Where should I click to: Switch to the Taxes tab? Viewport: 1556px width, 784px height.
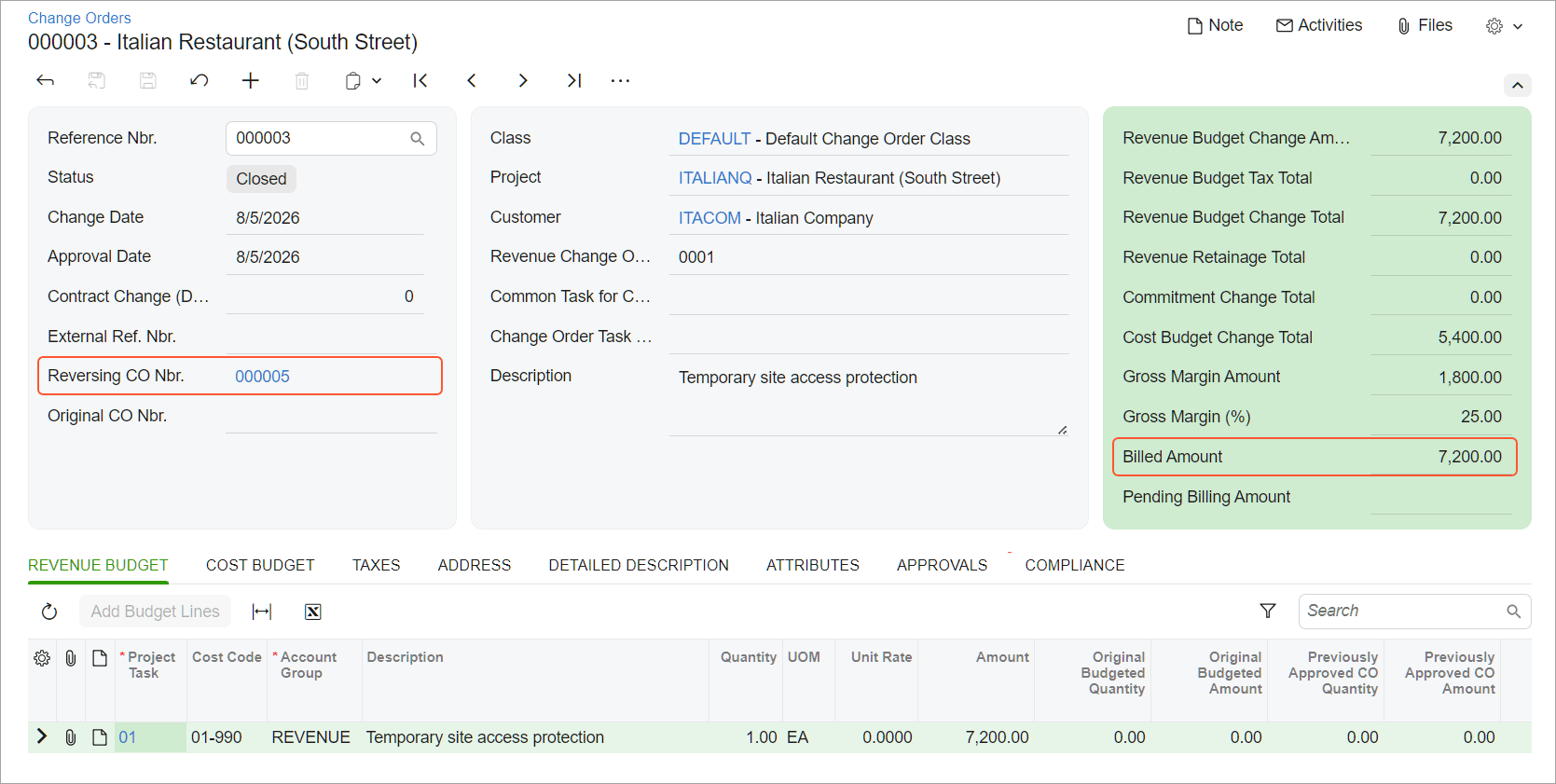376,565
